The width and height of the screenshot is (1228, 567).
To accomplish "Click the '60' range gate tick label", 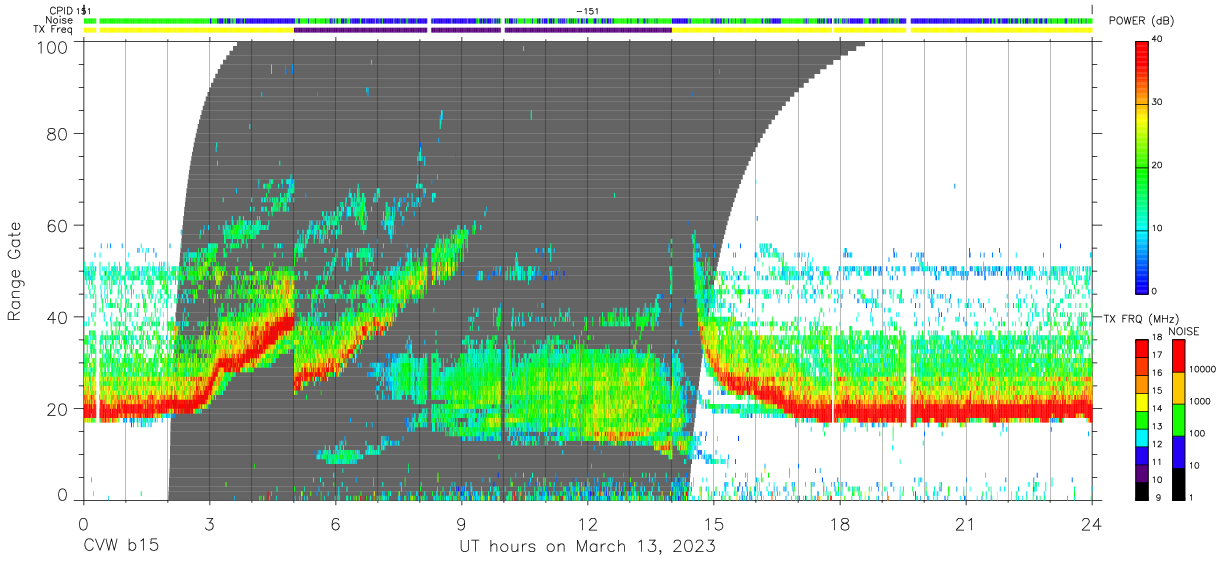I will (x=58, y=225).
